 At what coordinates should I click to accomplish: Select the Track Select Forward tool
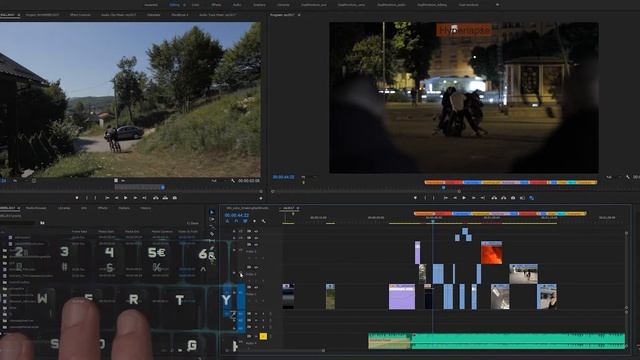[x=212, y=219]
